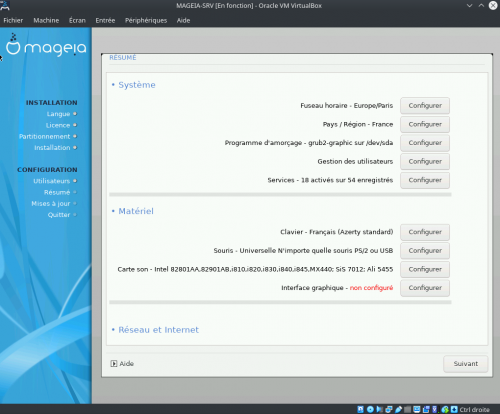The height and width of the screenshot is (414, 500).
Task: Click the title bar roll-up chevron
Action: click(x=481, y=6)
